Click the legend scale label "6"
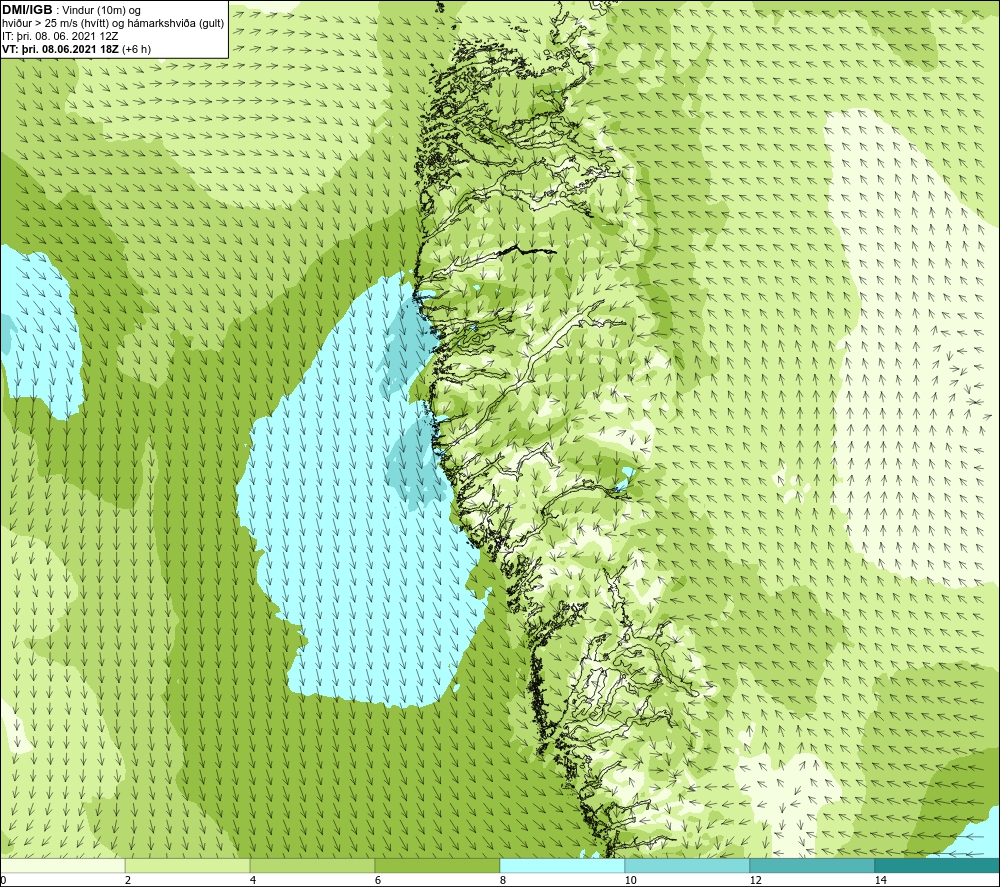This screenshot has width=1000, height=887. pos(378,881)
